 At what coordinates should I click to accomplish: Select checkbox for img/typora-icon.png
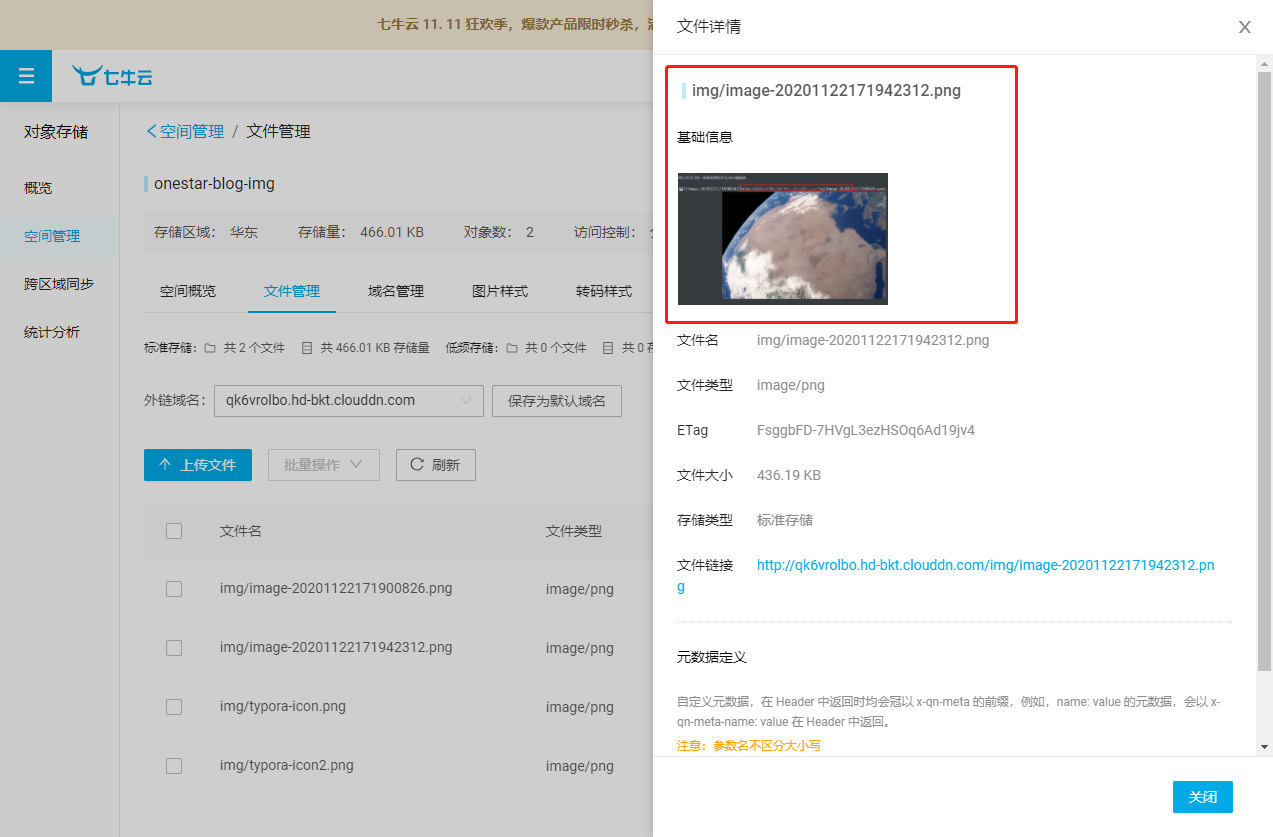point(174,707)
